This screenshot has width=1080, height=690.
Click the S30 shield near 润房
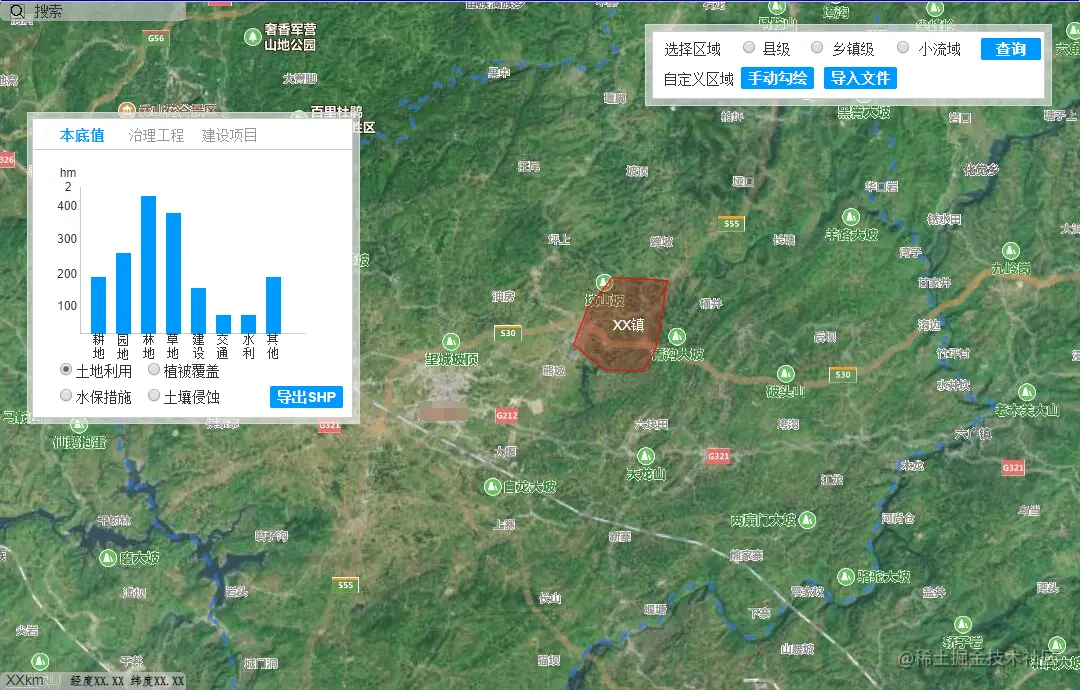[508, 333]
